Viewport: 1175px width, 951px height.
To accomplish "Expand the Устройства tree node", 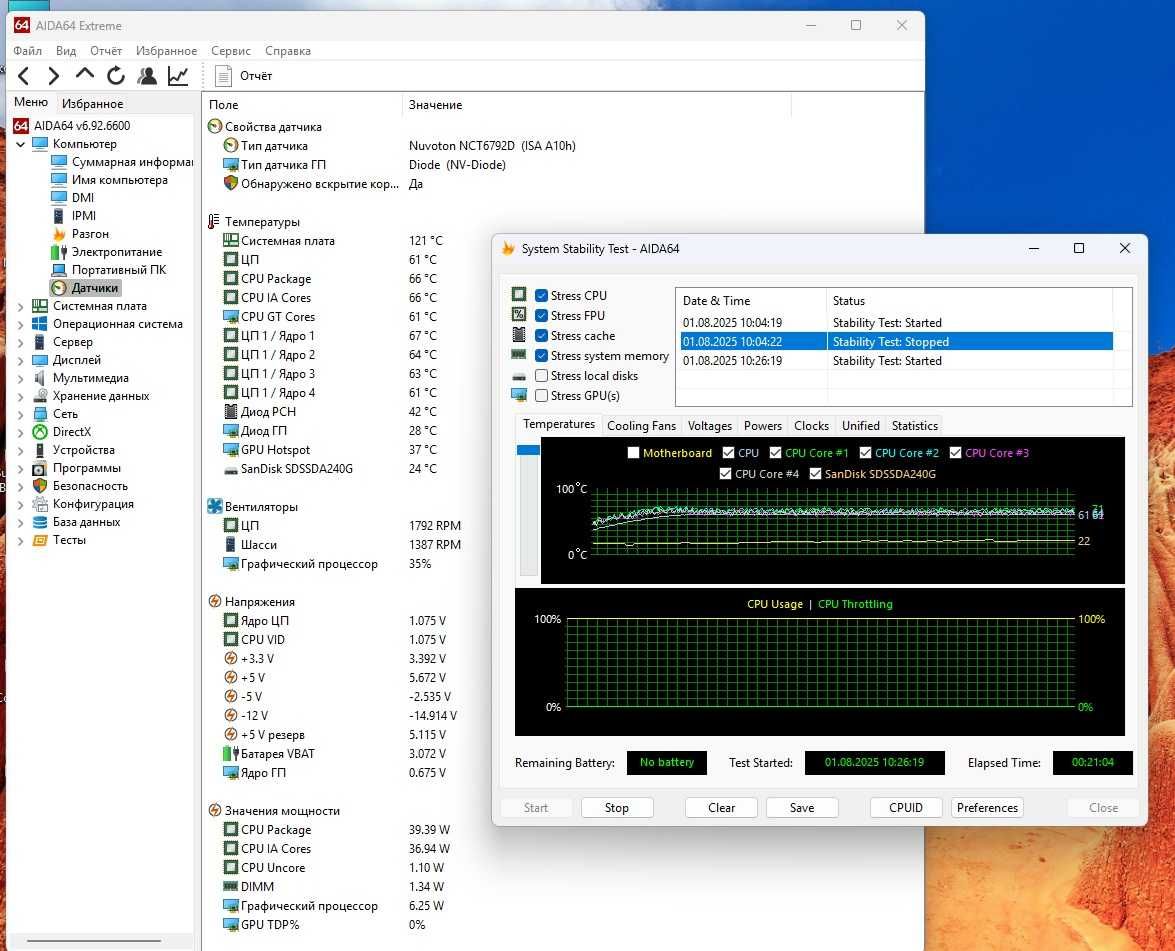I will click(20, 450).
